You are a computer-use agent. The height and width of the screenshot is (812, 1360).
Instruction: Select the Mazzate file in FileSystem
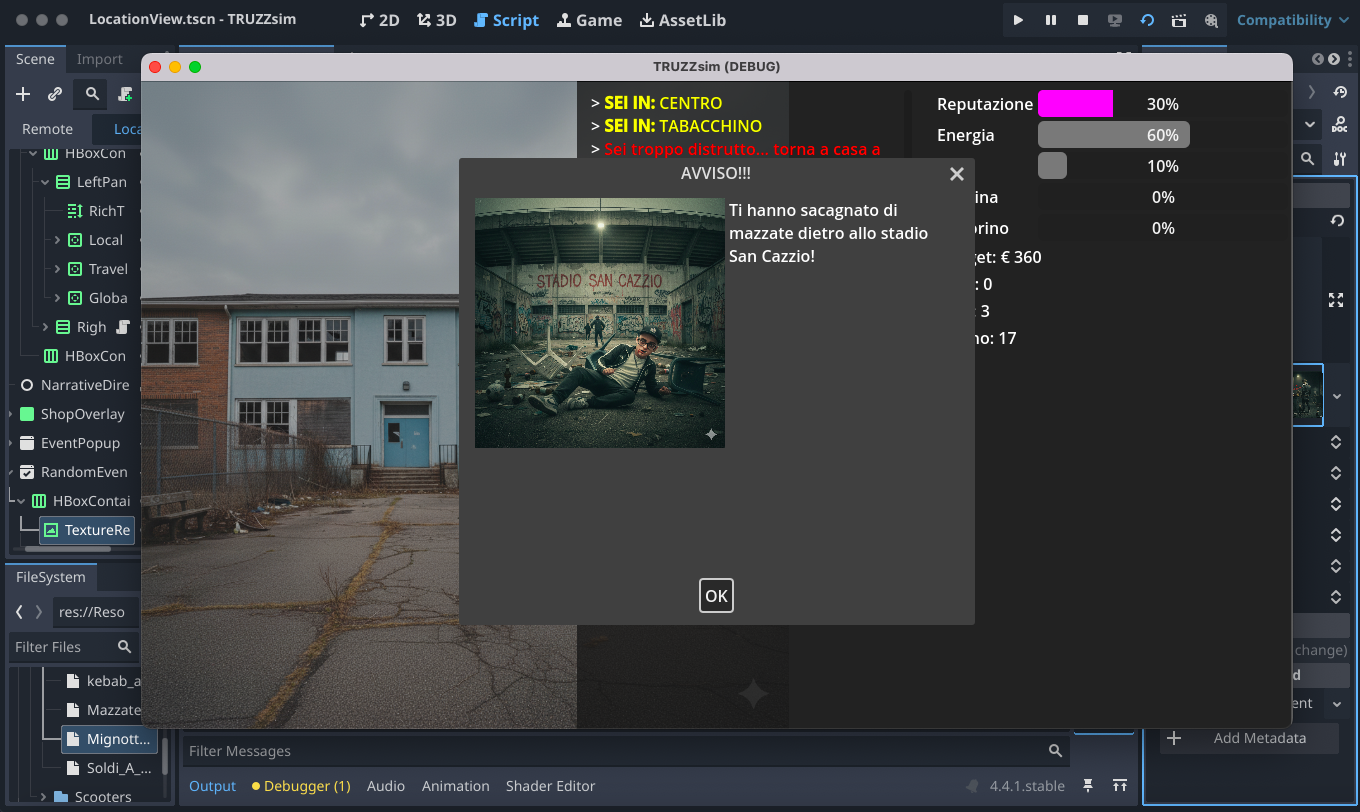tap(102, 710)
